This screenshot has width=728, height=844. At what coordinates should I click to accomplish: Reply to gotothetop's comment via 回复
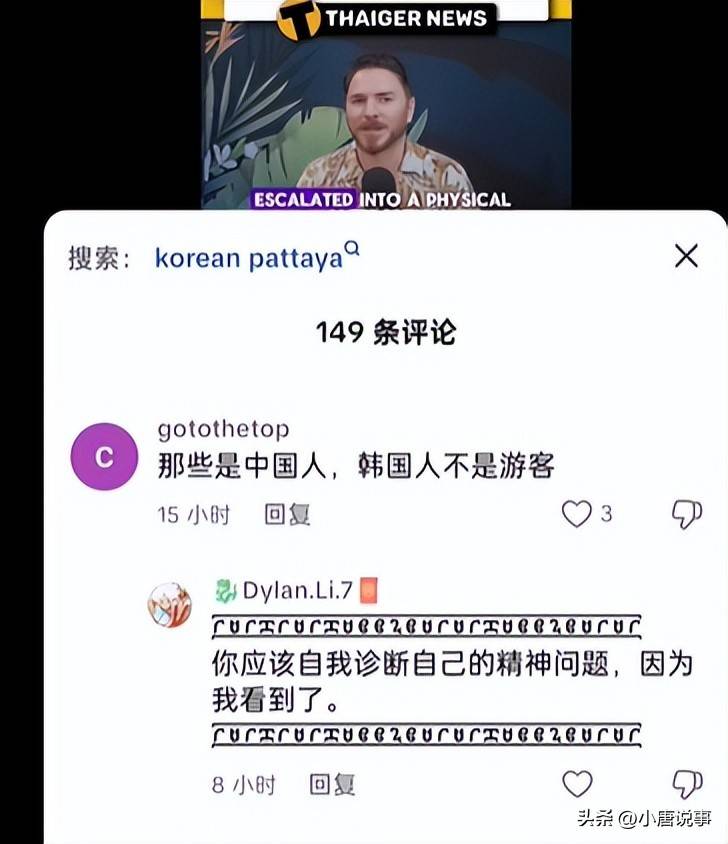click(287, 514)
